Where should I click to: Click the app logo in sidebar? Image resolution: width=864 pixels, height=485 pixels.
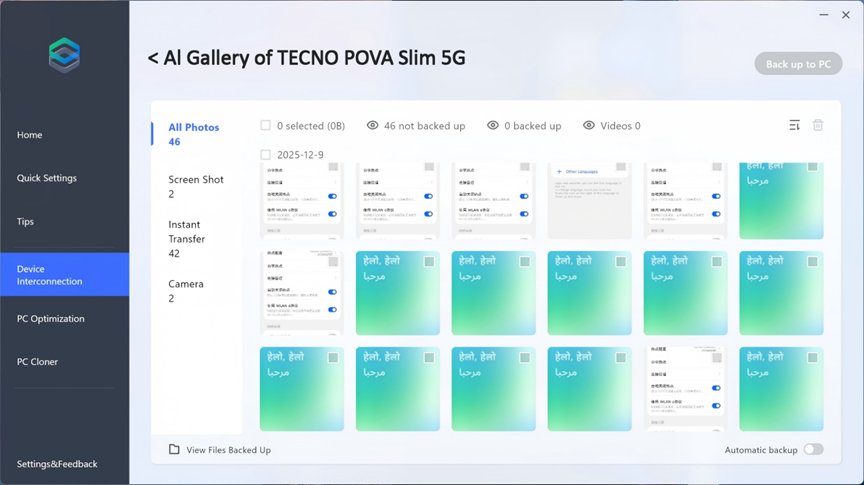pyautogui.click(x=64, y=55)
